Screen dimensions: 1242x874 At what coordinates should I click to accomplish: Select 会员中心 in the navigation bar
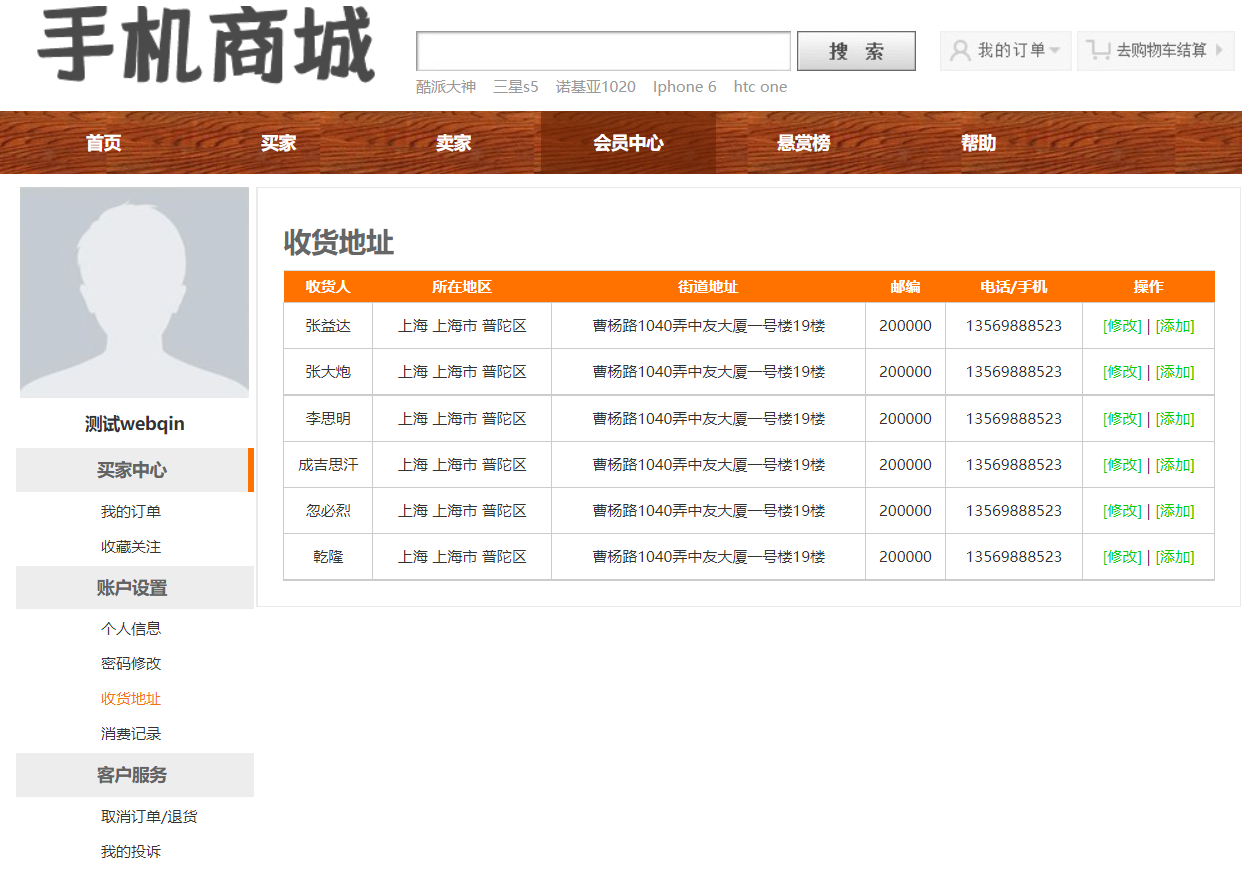pos(628,143)
